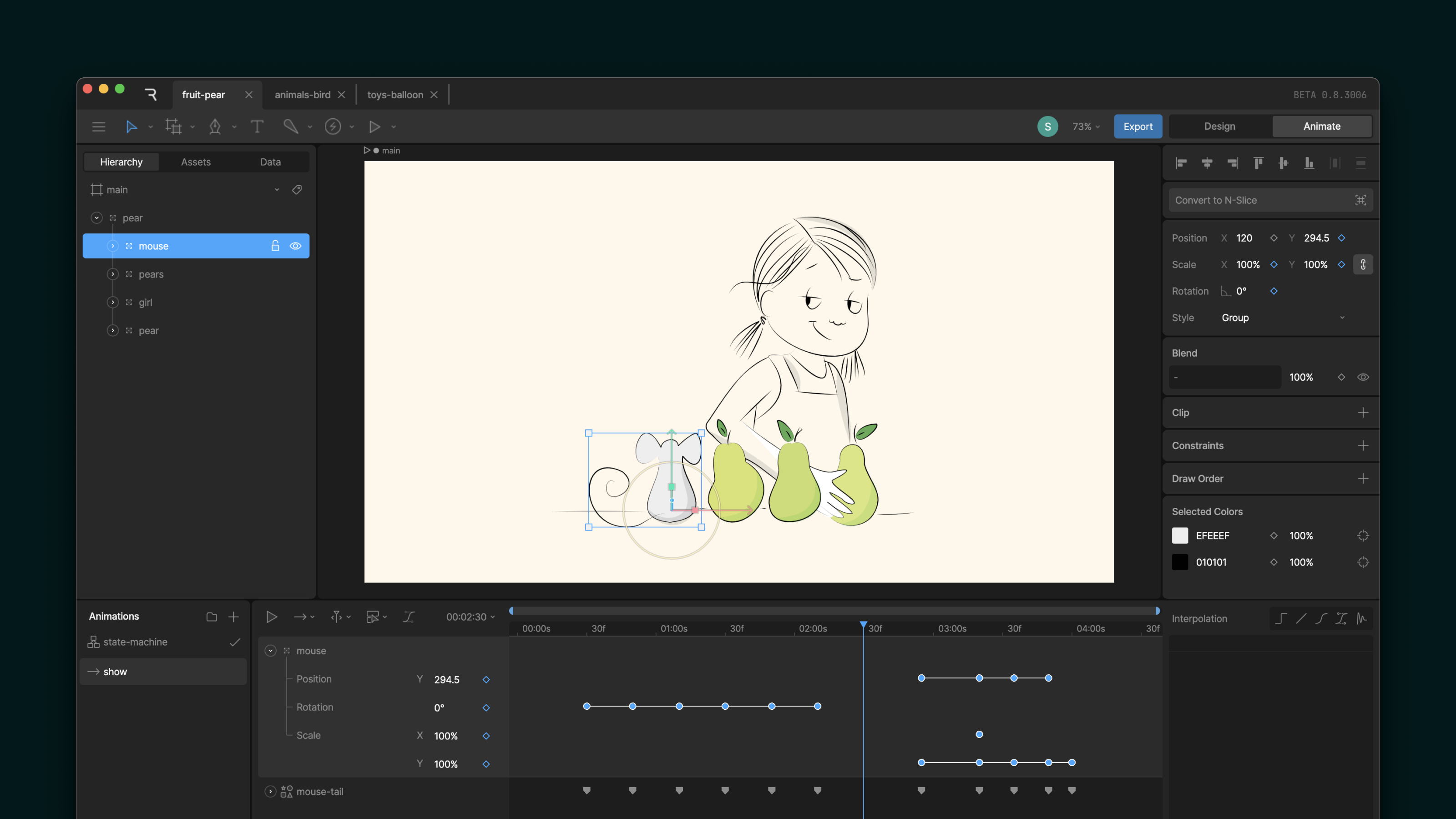Align selection to top edges
1456x819 pixels.
[1258, 163]
